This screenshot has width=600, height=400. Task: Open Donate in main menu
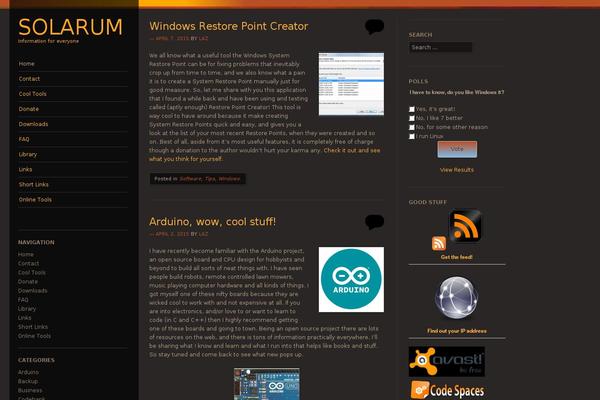pyautogui.click(x=29, y=109)
